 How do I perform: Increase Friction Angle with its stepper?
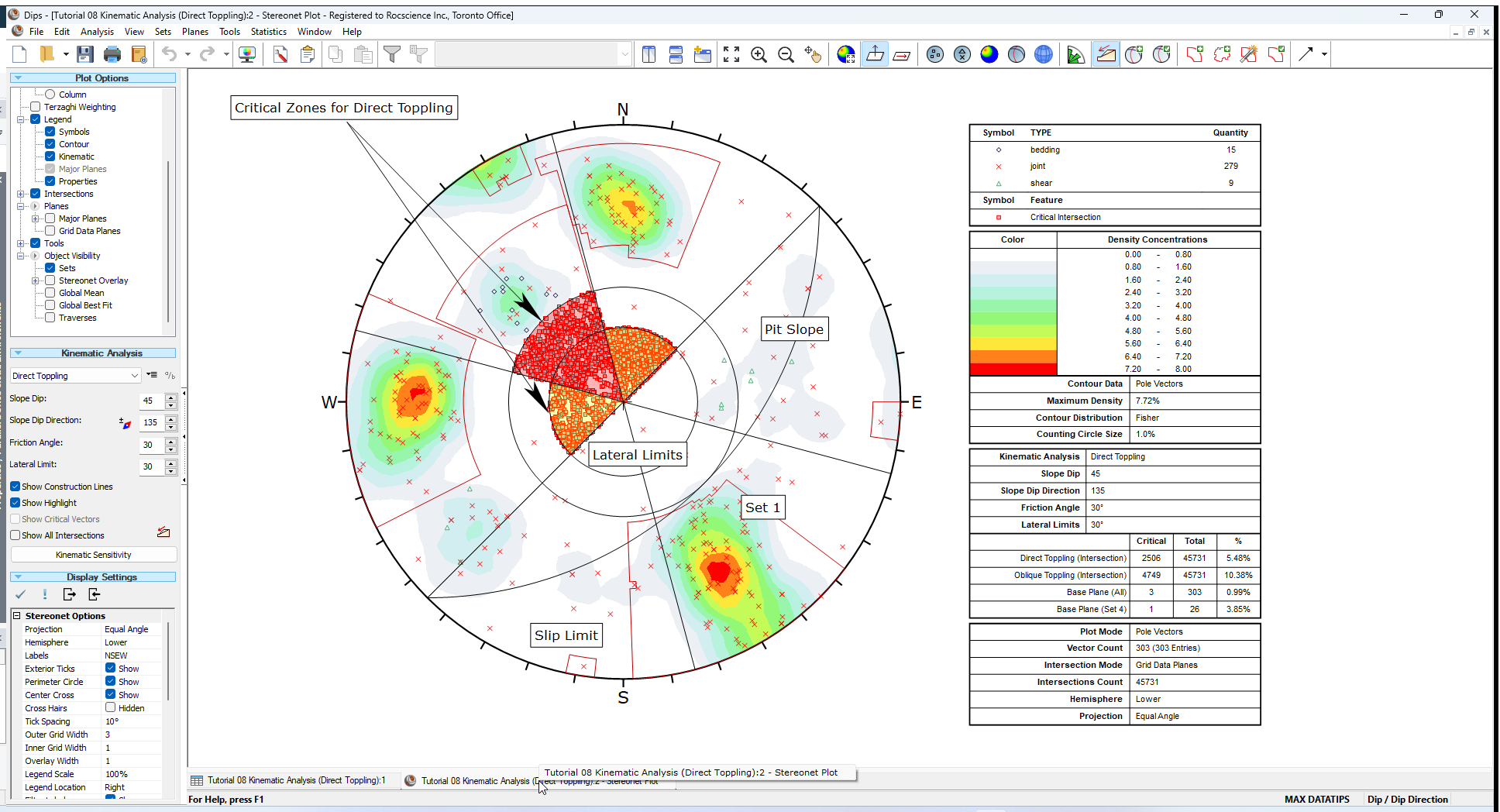(171, 442)
